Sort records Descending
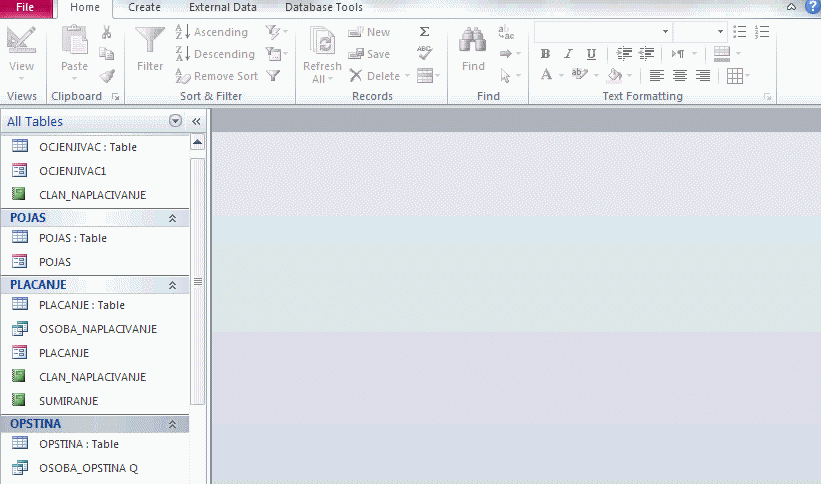Viewport: 821px width, 484px height. tap(215, 54)
